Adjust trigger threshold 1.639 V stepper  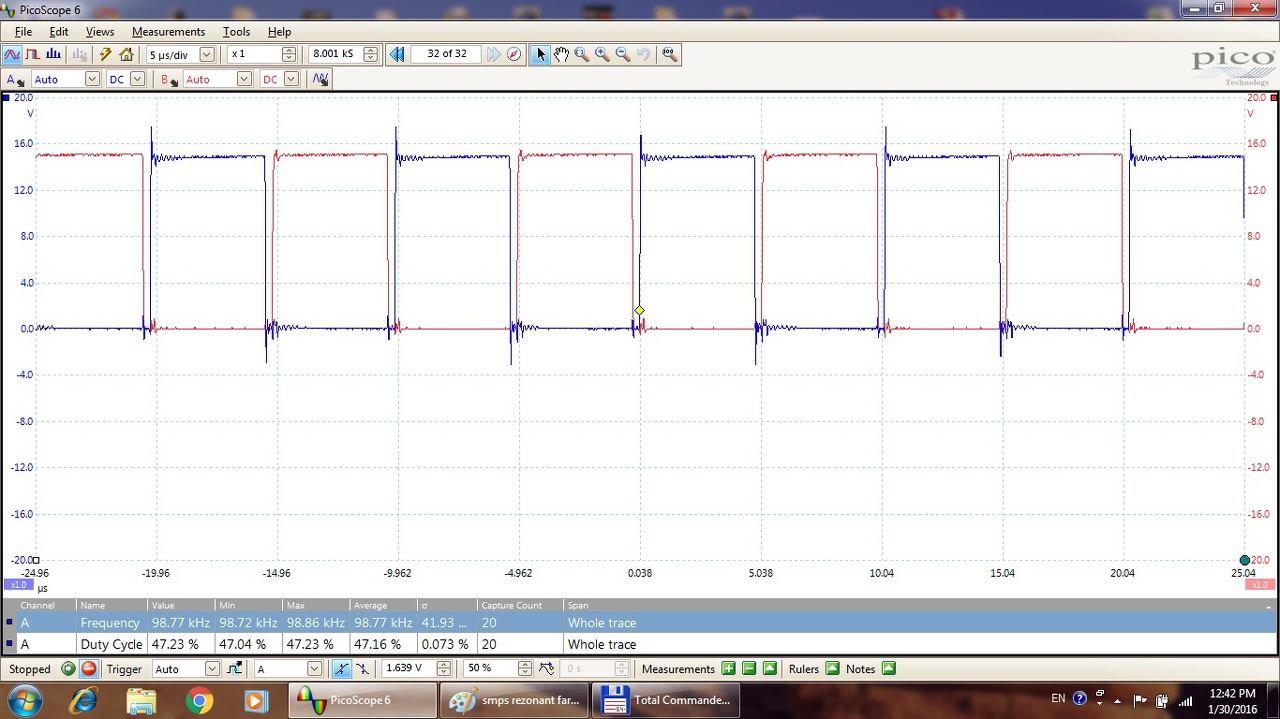(x=444, y=669)
